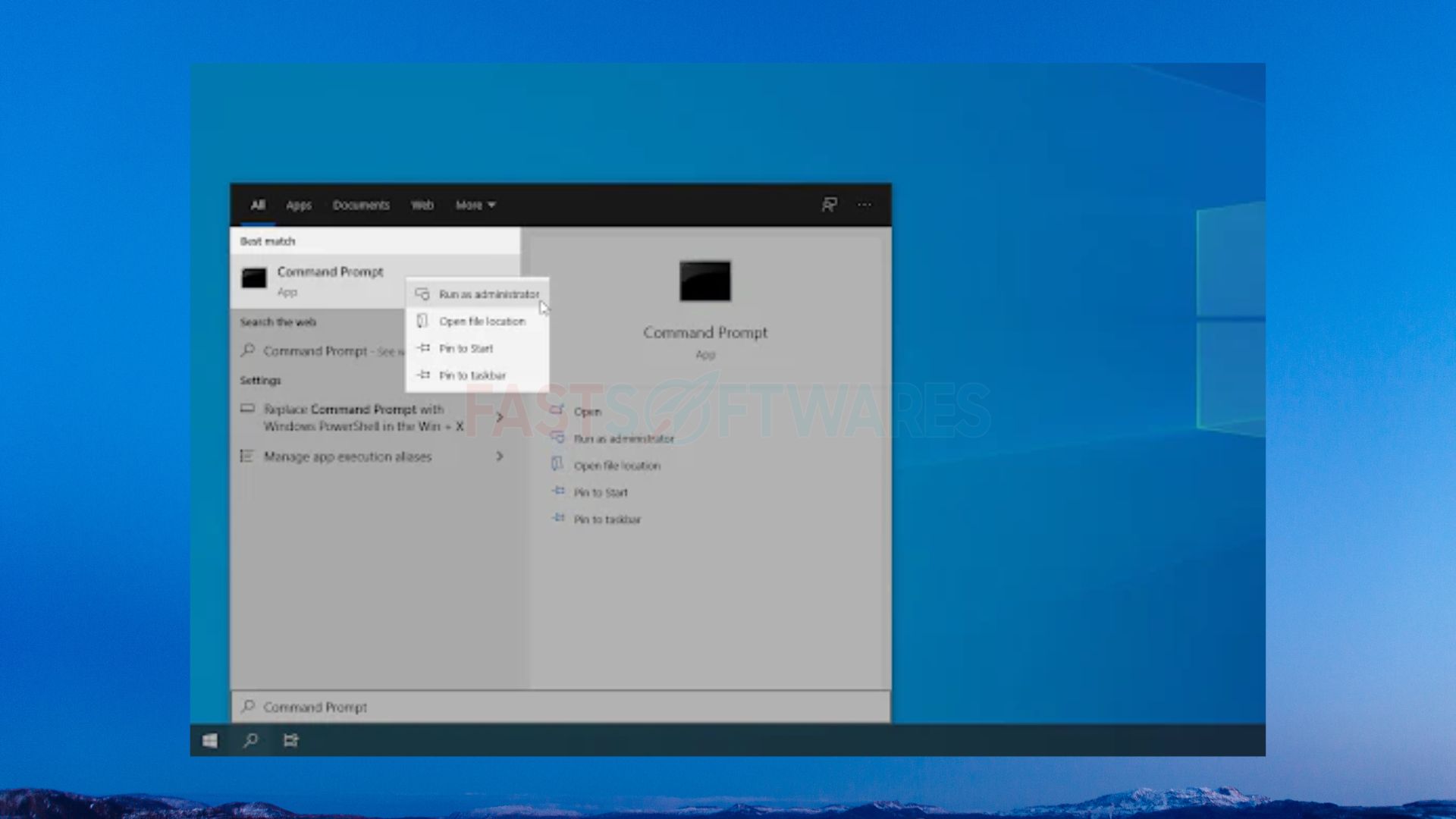Click the web search magnifier icon beside Command Prompt
Image resolution: width=1456 pixels, height=819 pixels.
click(x=247, y=350)
